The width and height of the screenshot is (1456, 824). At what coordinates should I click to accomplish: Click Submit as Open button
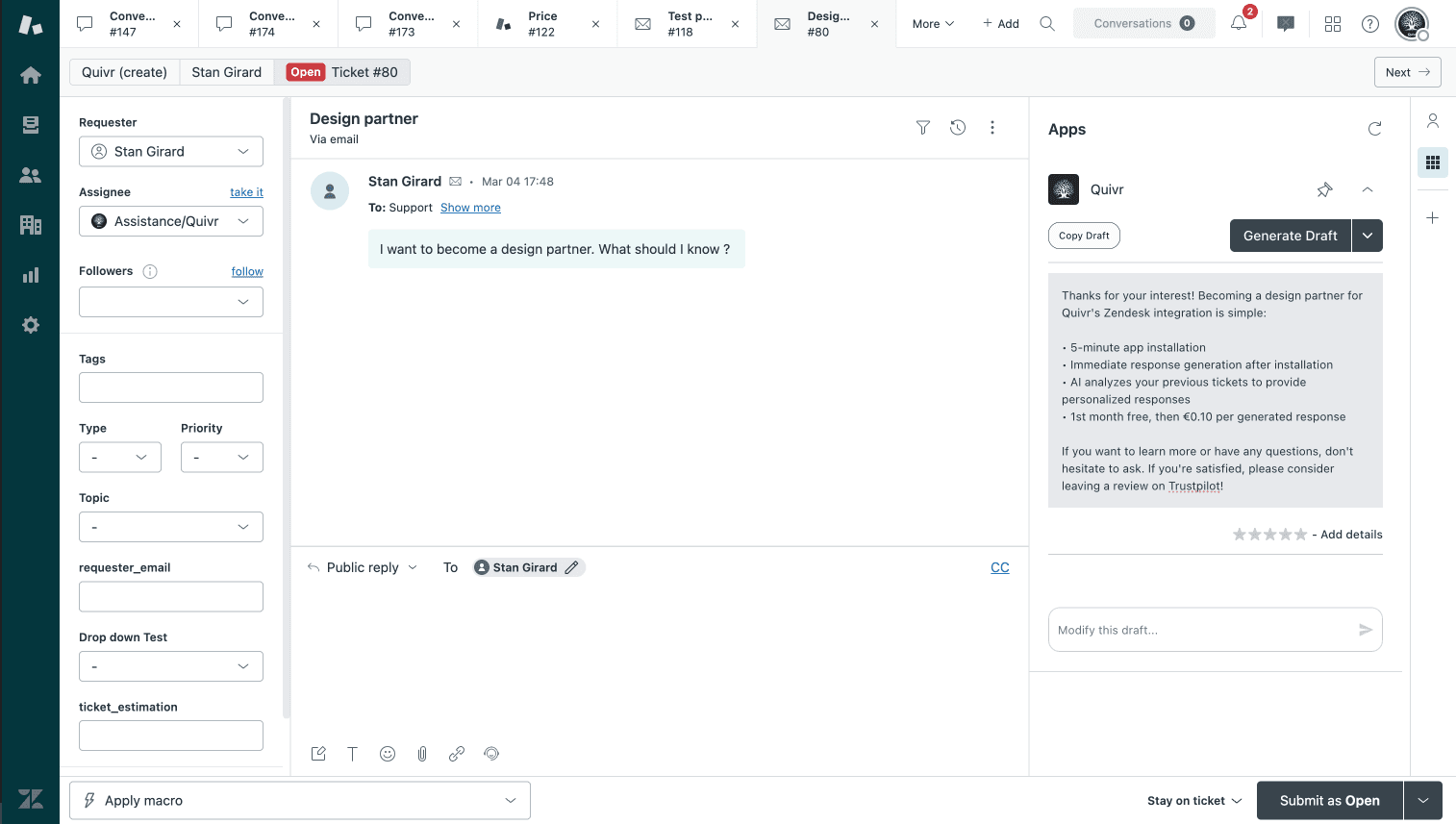point(1330,800)
